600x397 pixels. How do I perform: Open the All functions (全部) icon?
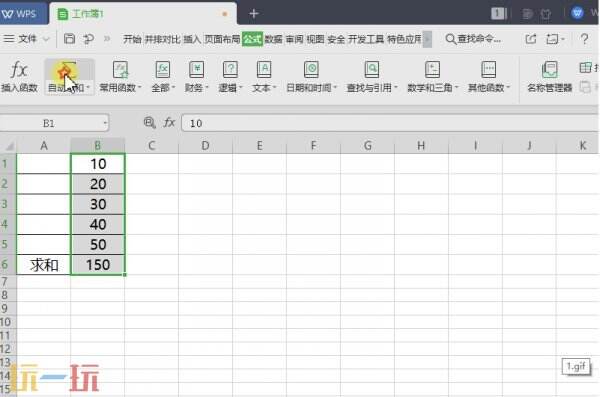pos(163,70)
